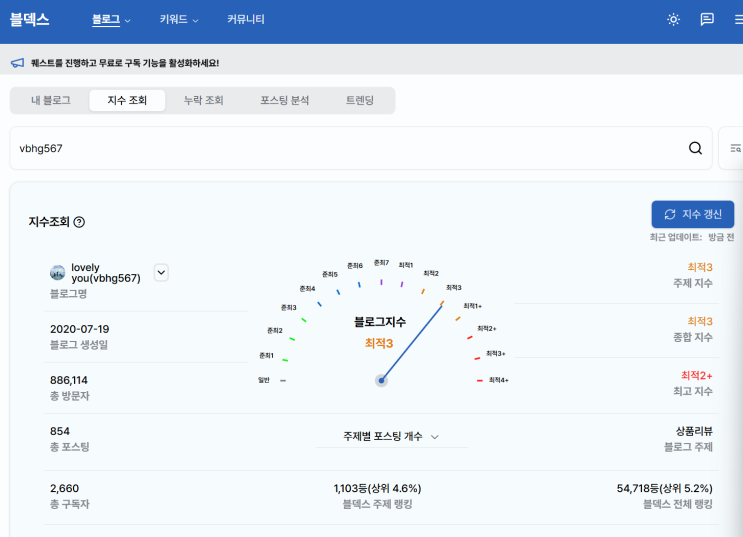
Task: Click the orange 최적3 under 블로그지수
Action: (379, 343)
